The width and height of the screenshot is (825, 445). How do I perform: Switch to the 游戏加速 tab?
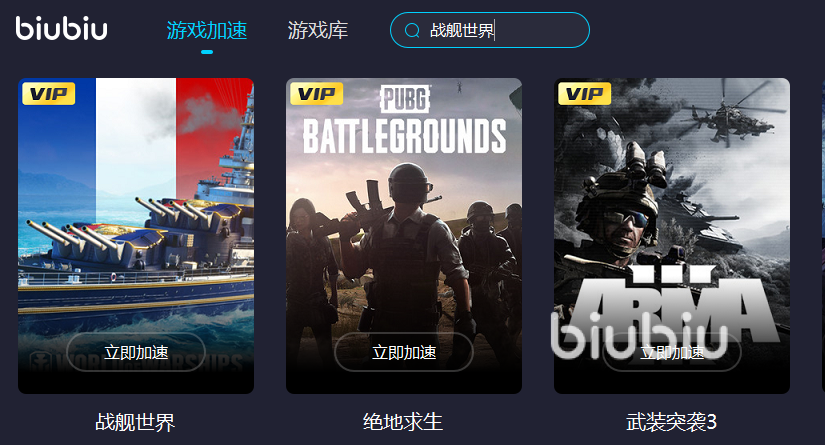pyautogui.click(x=207, y=31)
